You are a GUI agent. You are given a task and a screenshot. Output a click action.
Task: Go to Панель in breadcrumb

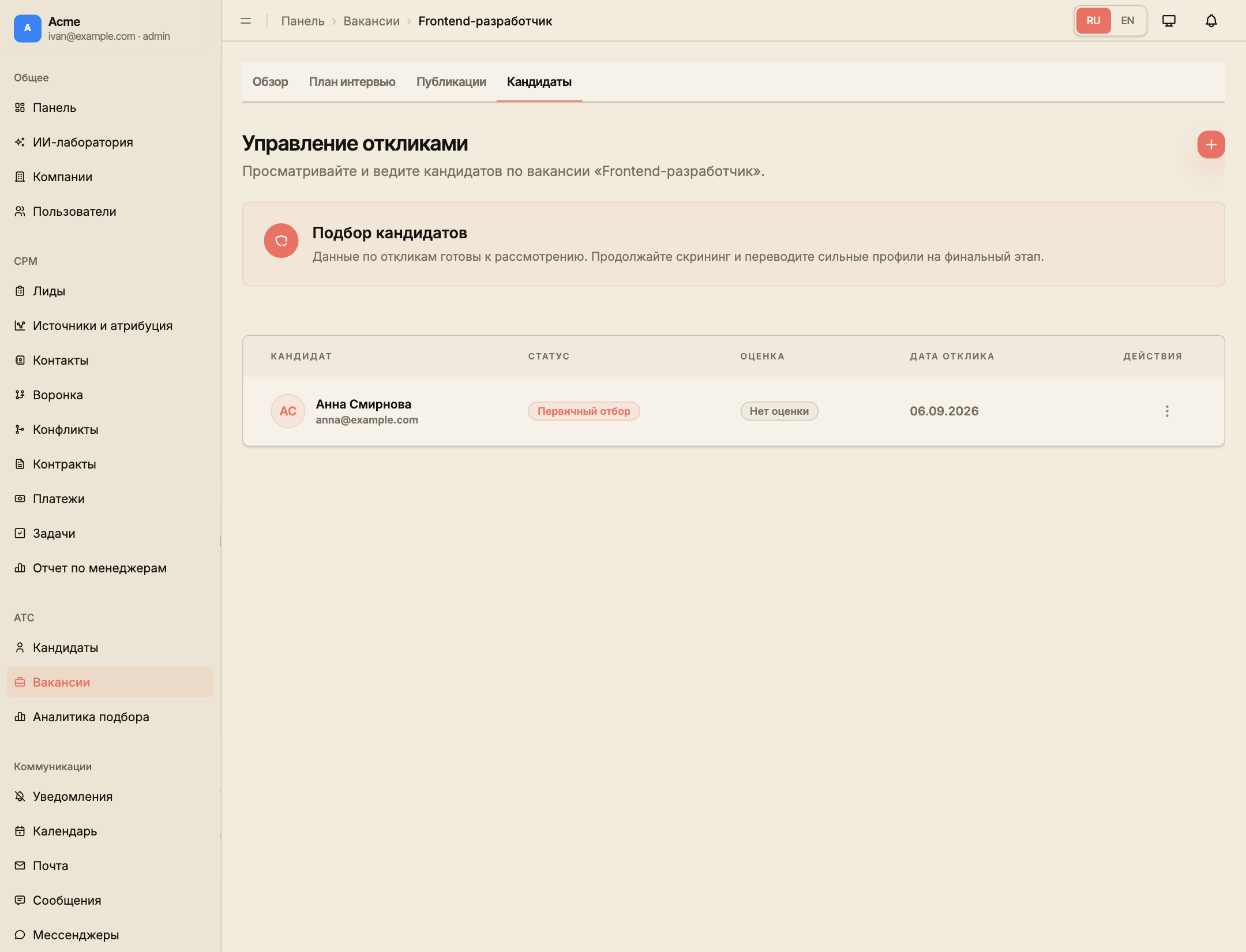pos(303,21)
